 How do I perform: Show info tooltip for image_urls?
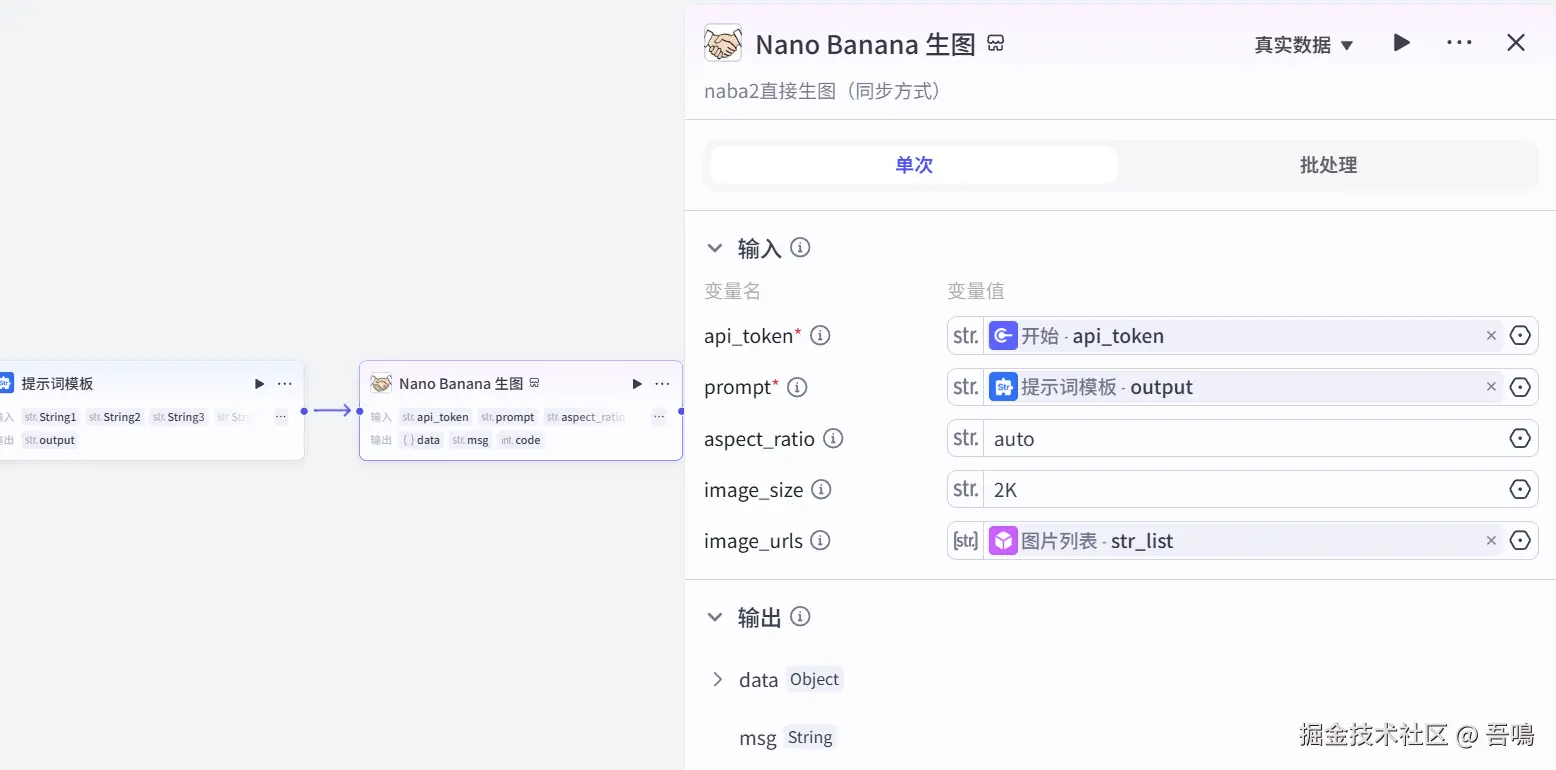click(x=820, y=541)
